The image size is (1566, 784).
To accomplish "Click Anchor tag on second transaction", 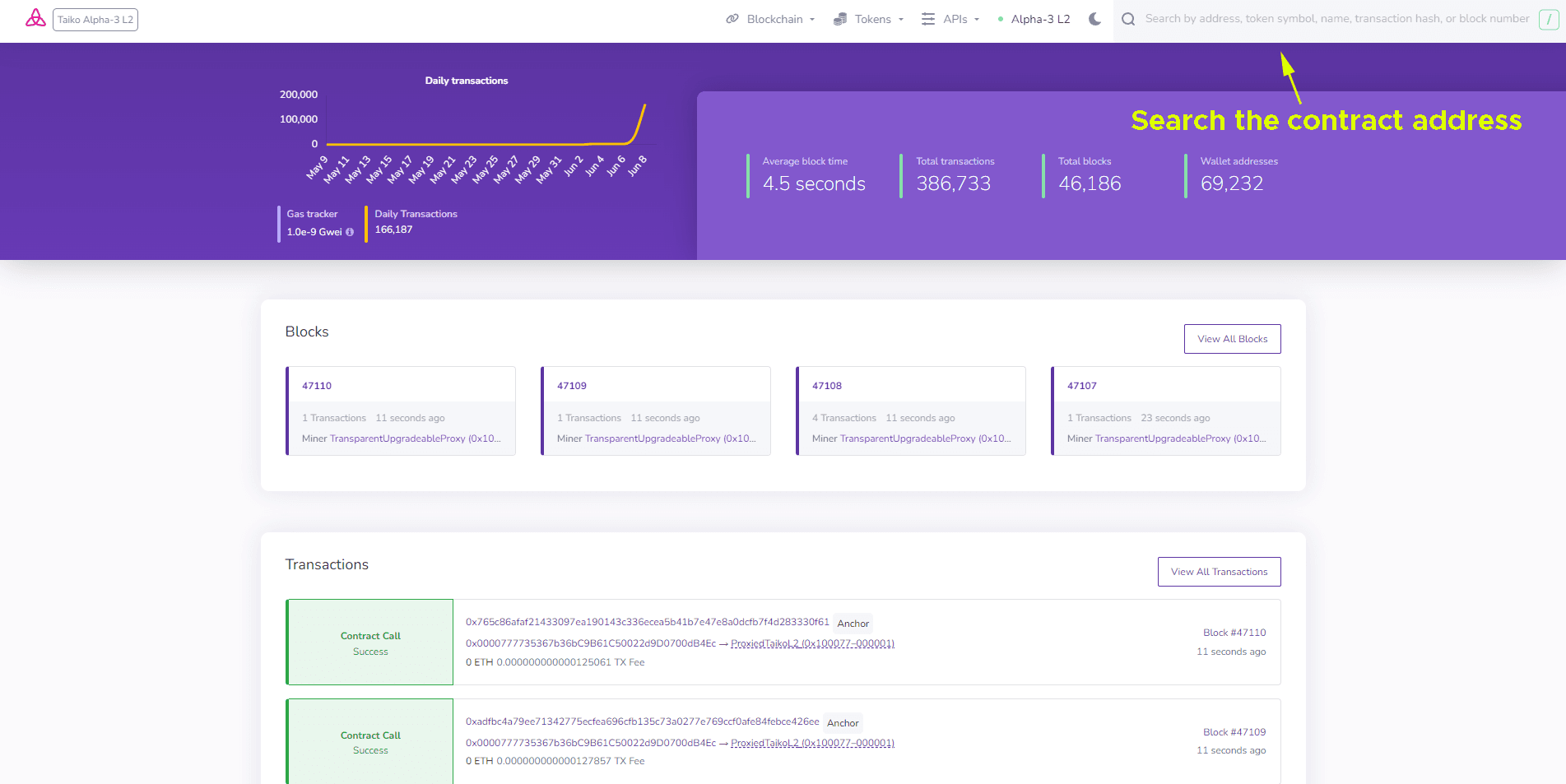I will pyautogui.click(x=843, y=723).
